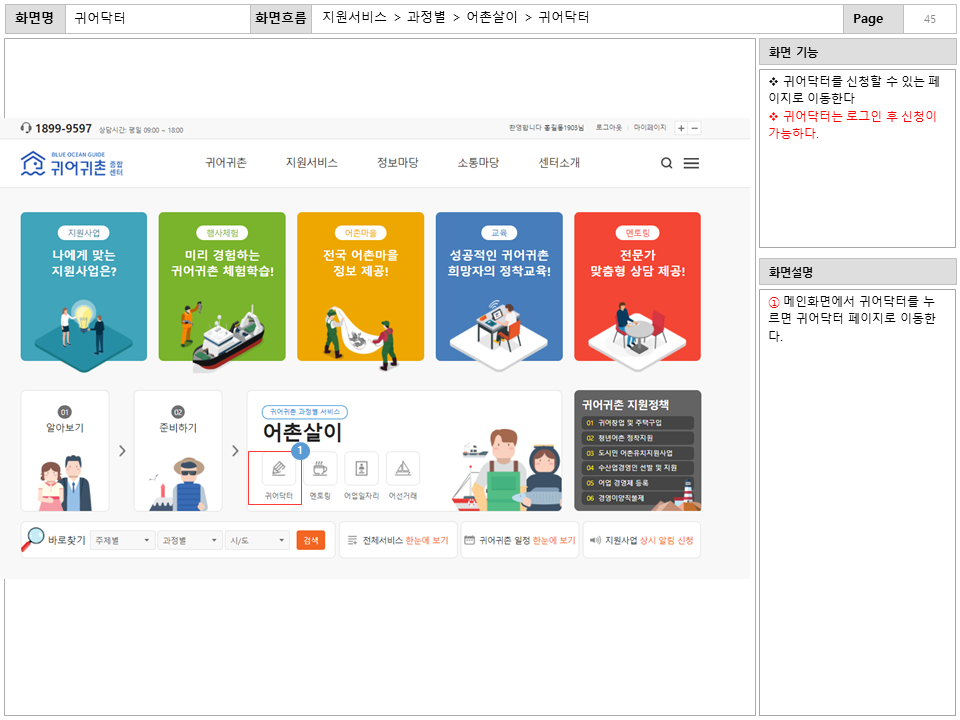This screenshot has height=720, width=960.
Task: Click the 멘토링 coffee cup icon
Action: [x=320, y=469]
